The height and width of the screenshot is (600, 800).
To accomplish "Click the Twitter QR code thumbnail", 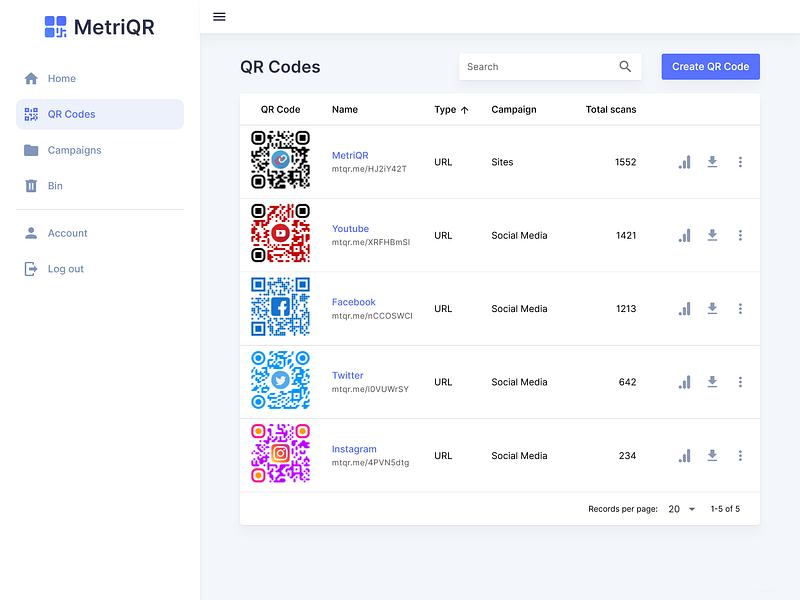I will pyautogui.click(x=280, y=380).
